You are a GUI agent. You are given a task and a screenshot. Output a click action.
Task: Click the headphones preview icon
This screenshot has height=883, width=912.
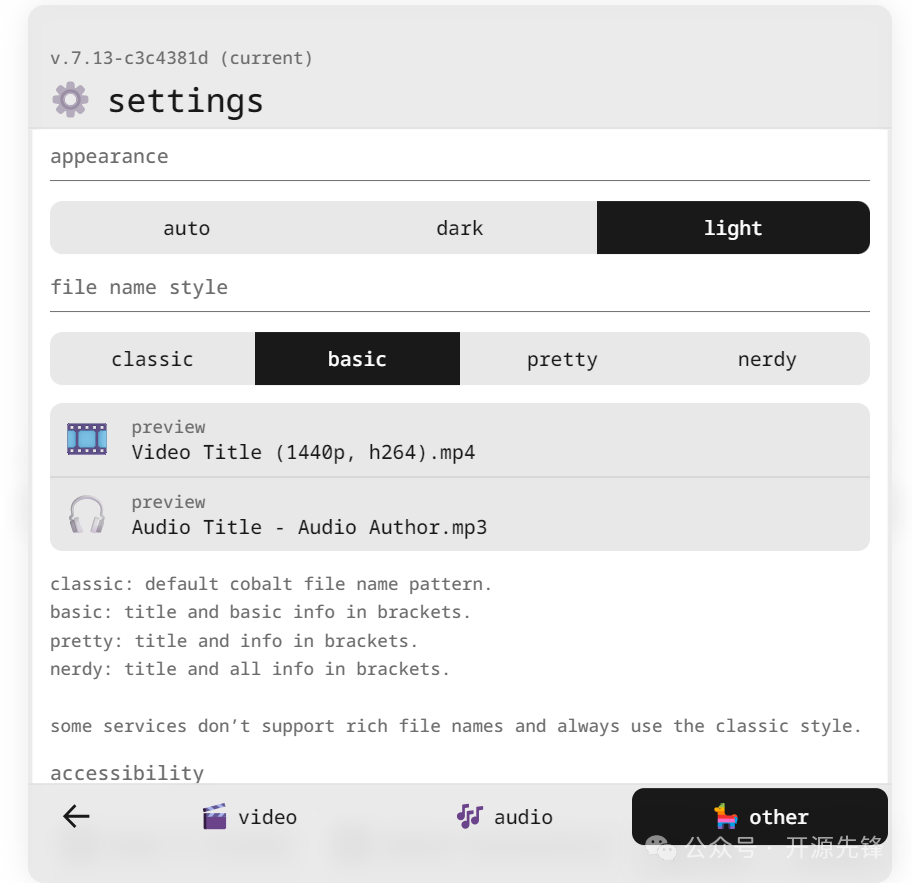click(87, 514)
